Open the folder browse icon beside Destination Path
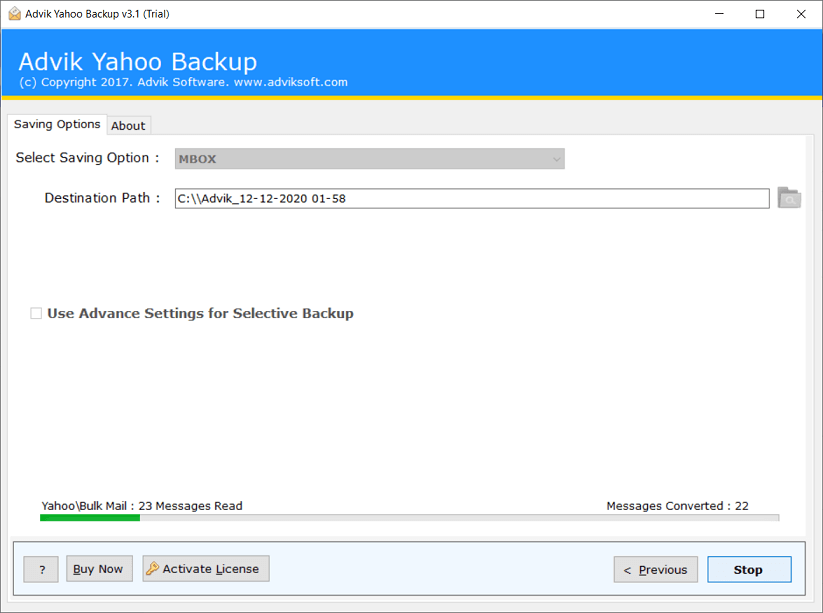 (789, 198)
